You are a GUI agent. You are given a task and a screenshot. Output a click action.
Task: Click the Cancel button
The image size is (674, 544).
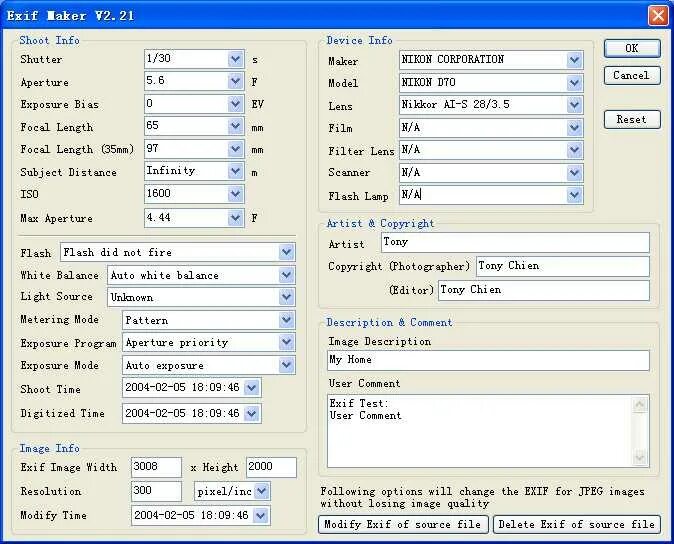coord(632,76)
